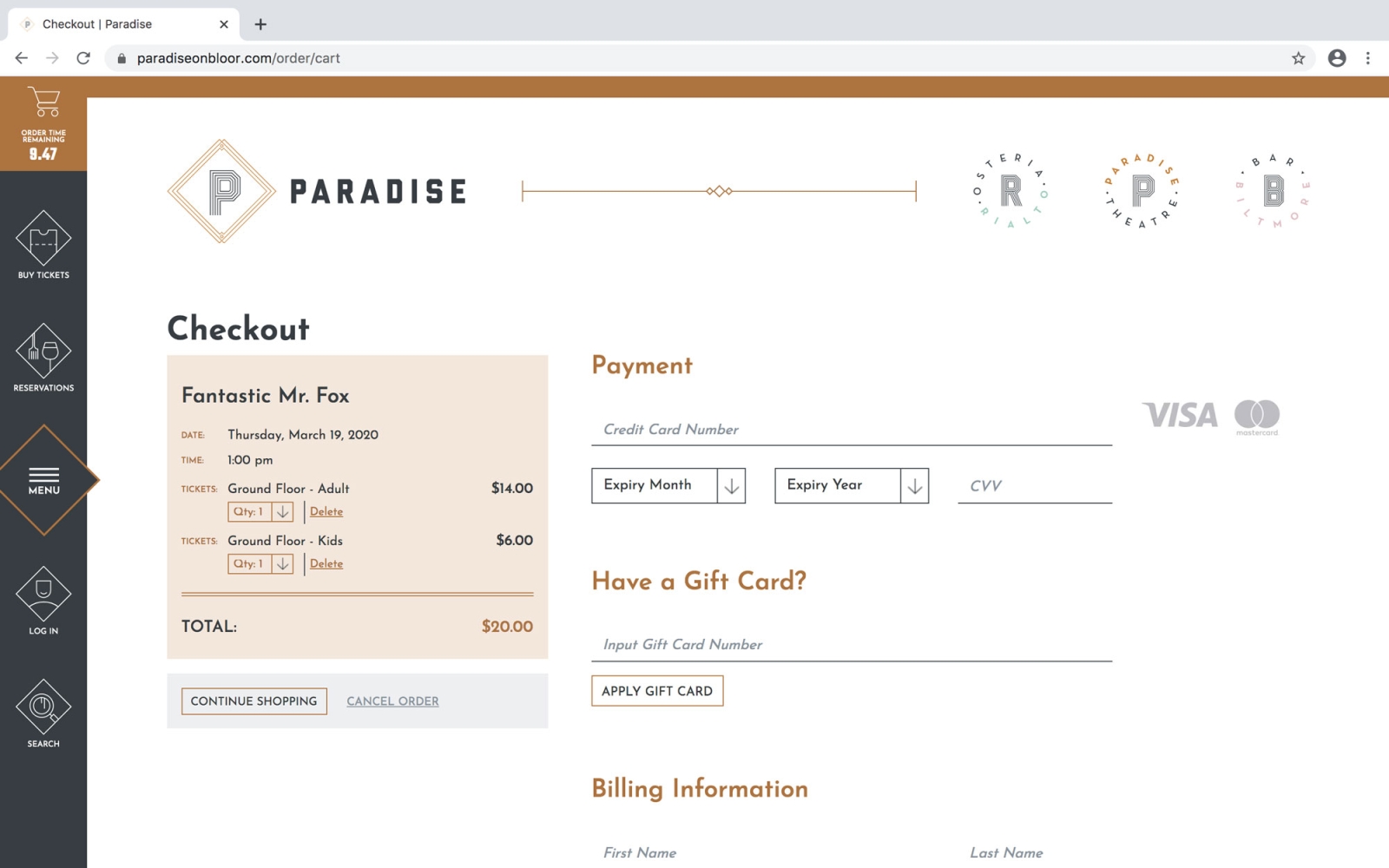This screenshot has height=868, width=1389.
Task: Open the shopping cart icon
Action: (x=43, y=102)
